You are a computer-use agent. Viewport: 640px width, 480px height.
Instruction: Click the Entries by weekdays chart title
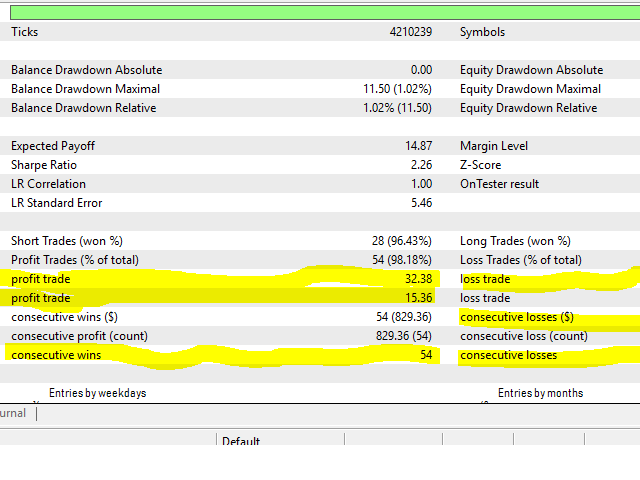tap(98, 393)
